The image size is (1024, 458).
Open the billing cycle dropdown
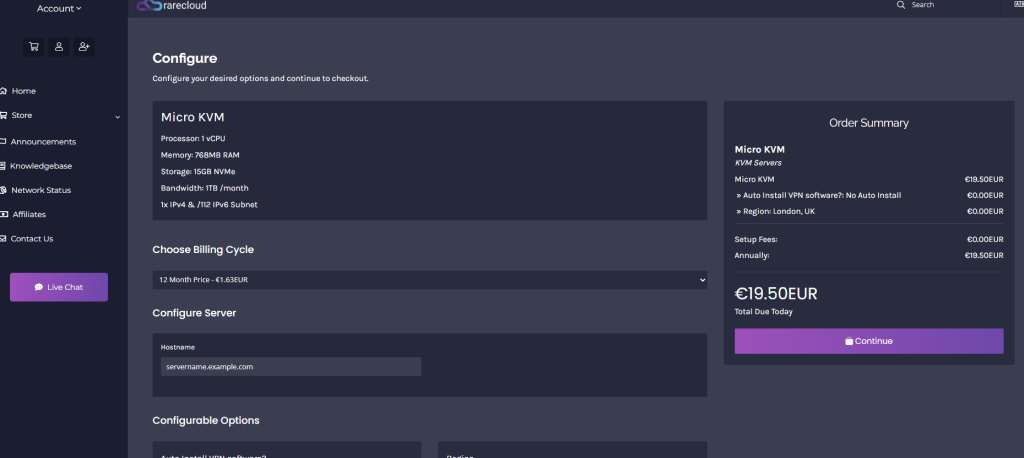click(430, 279)
